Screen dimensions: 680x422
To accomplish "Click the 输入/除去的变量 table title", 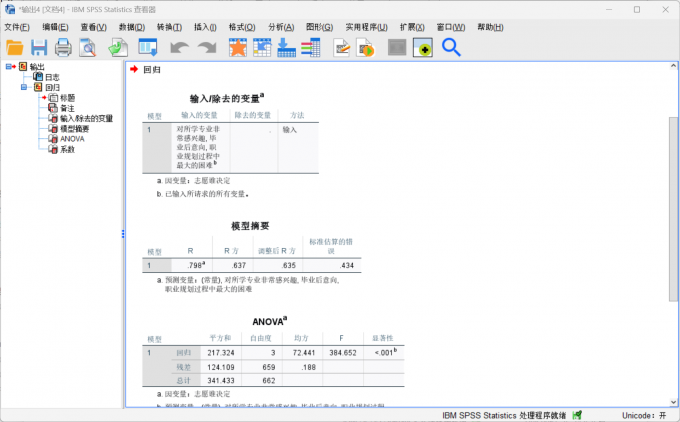I will 227,98.
